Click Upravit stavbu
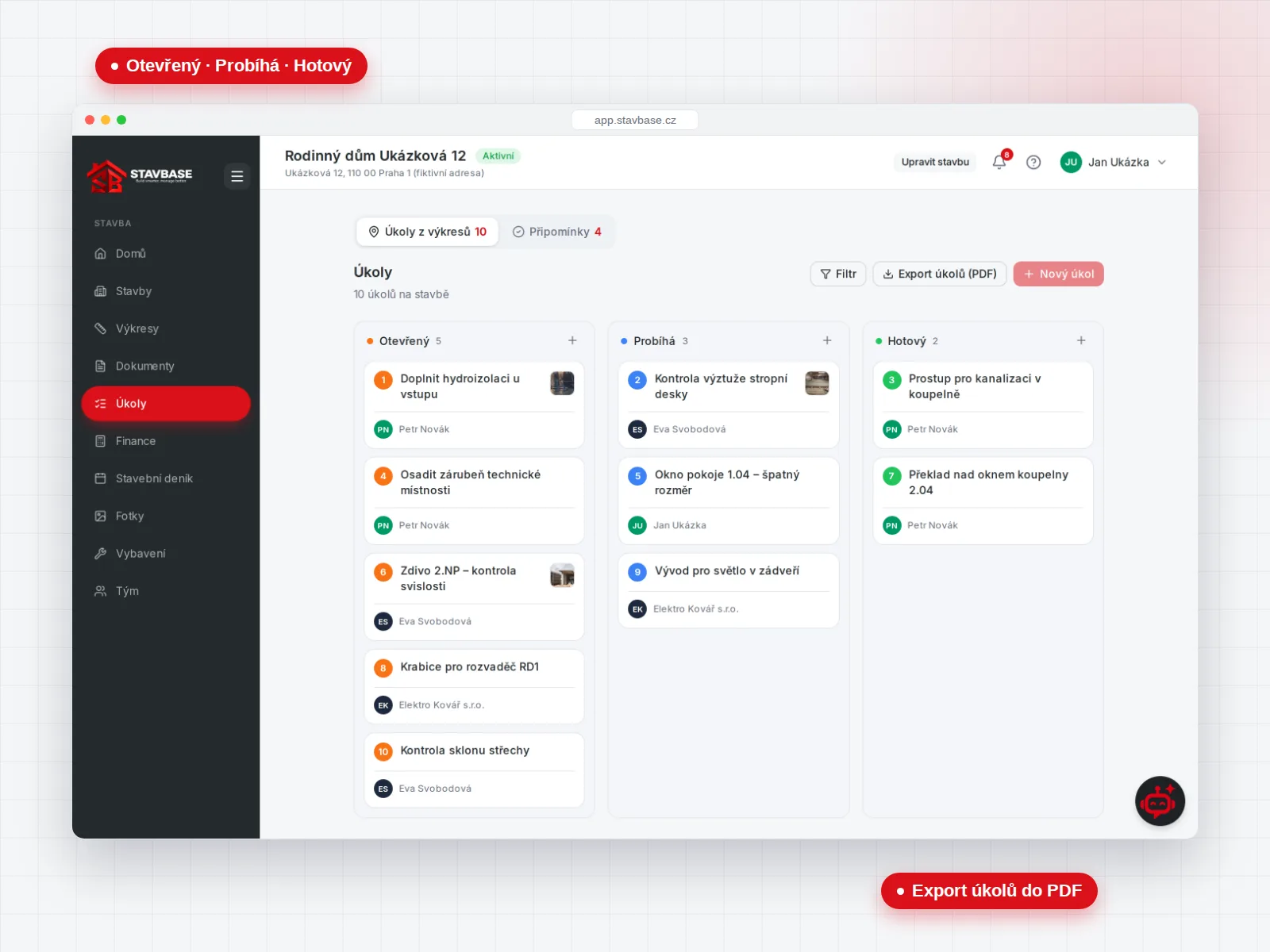 [935, 162]
